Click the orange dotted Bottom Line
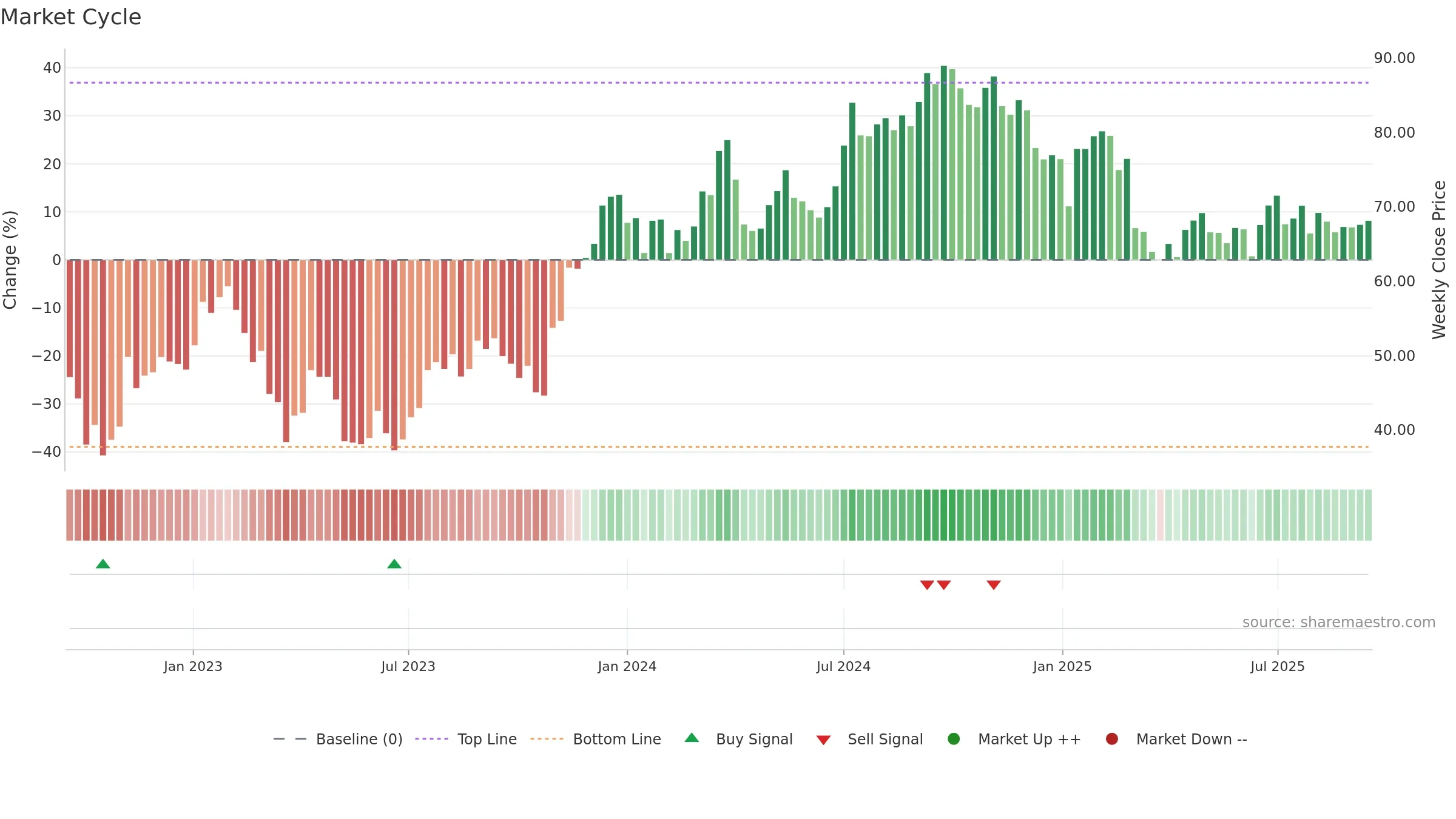Screen dimensions: 1456x819 [719, 447]
